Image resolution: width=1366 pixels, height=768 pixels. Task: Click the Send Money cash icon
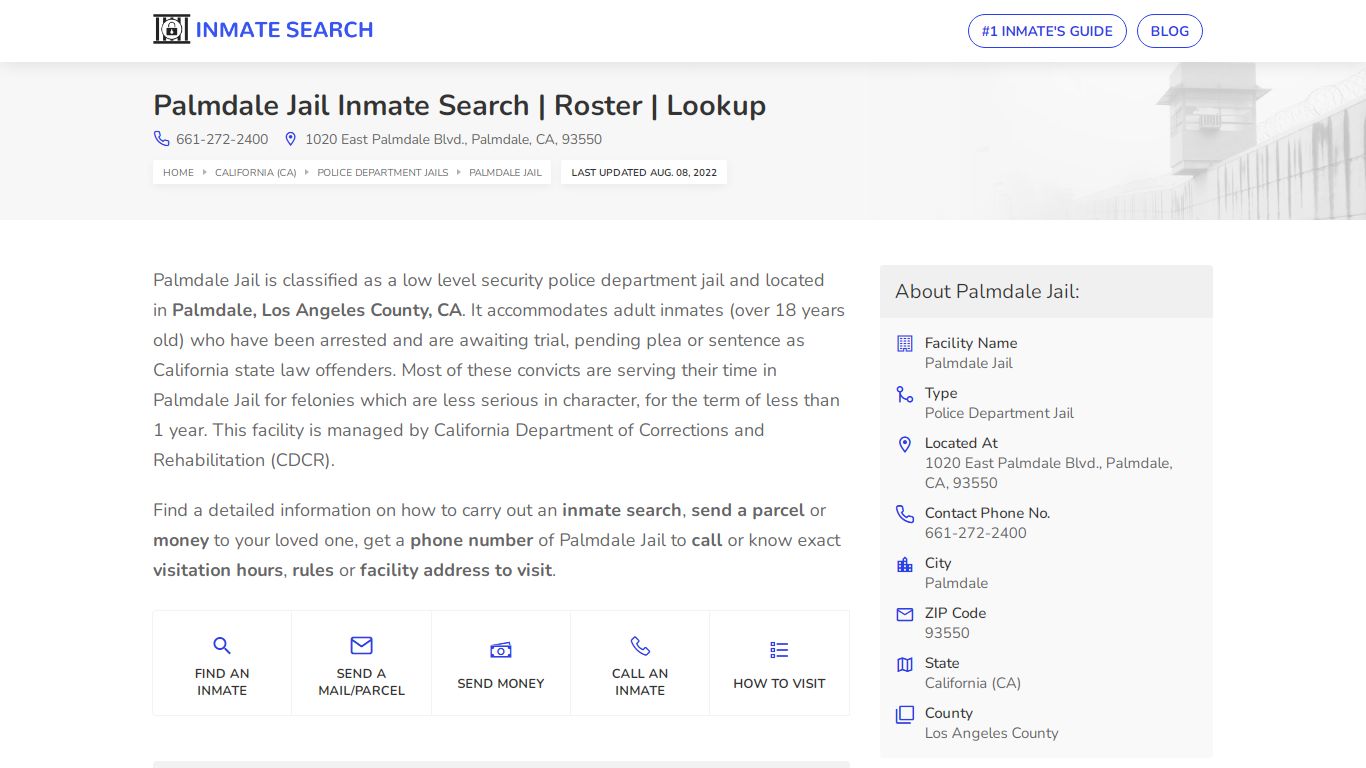point(501,651)
